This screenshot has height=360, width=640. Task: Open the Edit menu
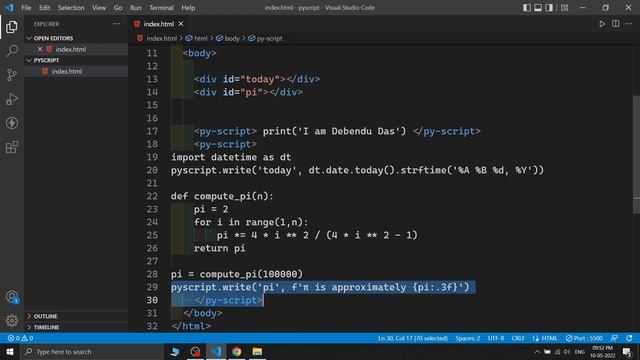(44, 8)
